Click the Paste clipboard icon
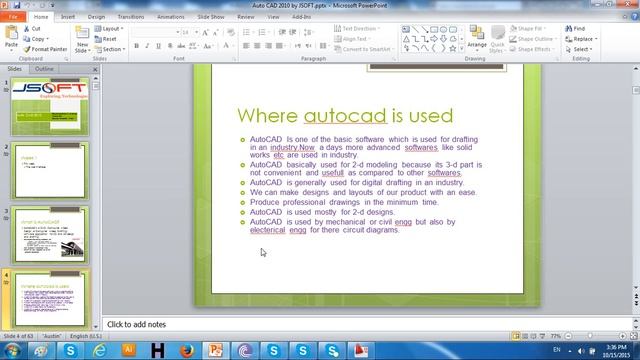Screen dimensions: 640x360 (11, 33)
